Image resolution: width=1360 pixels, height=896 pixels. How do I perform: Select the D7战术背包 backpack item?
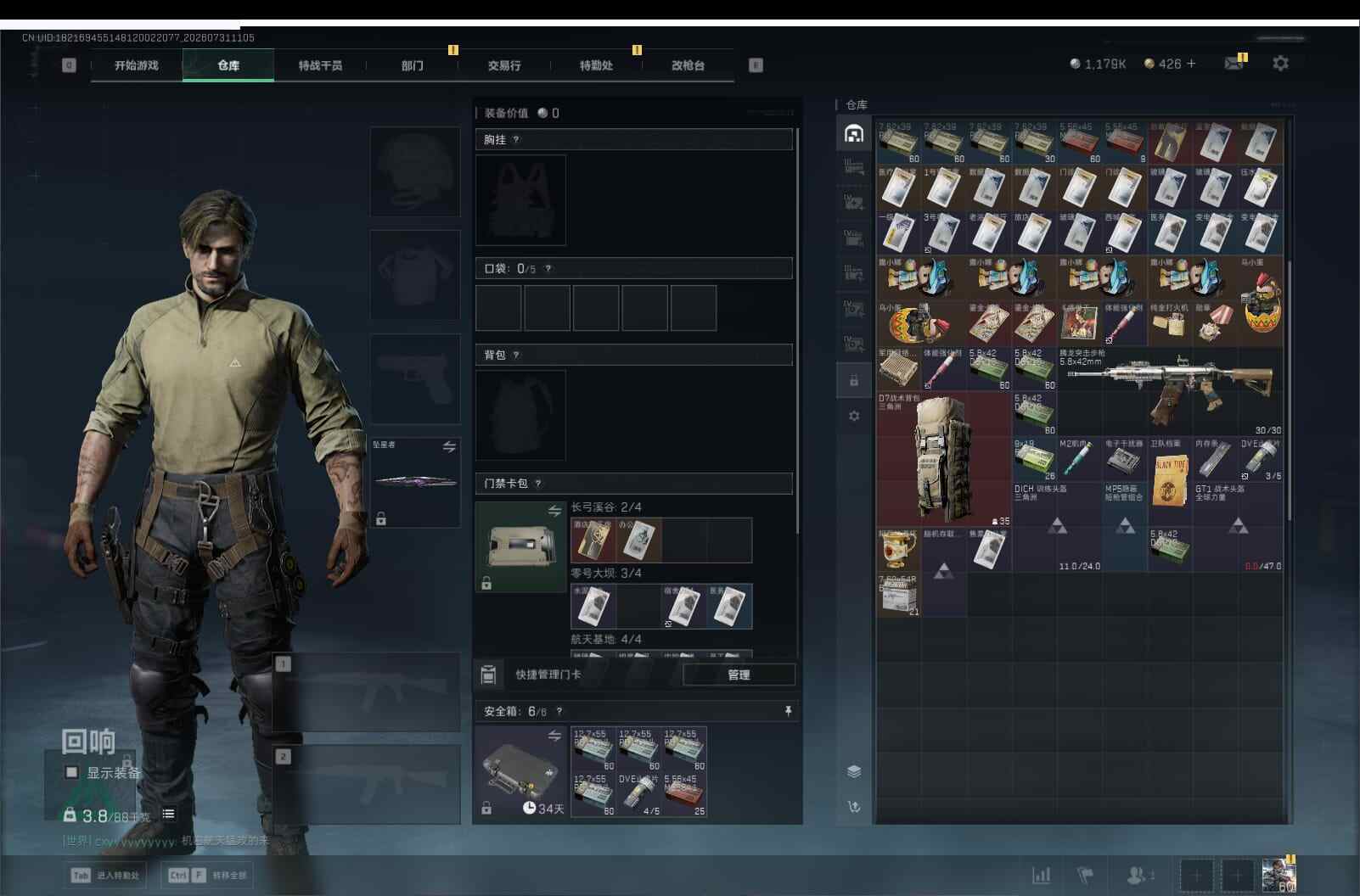pyautogui.click(x=944, y=459)
